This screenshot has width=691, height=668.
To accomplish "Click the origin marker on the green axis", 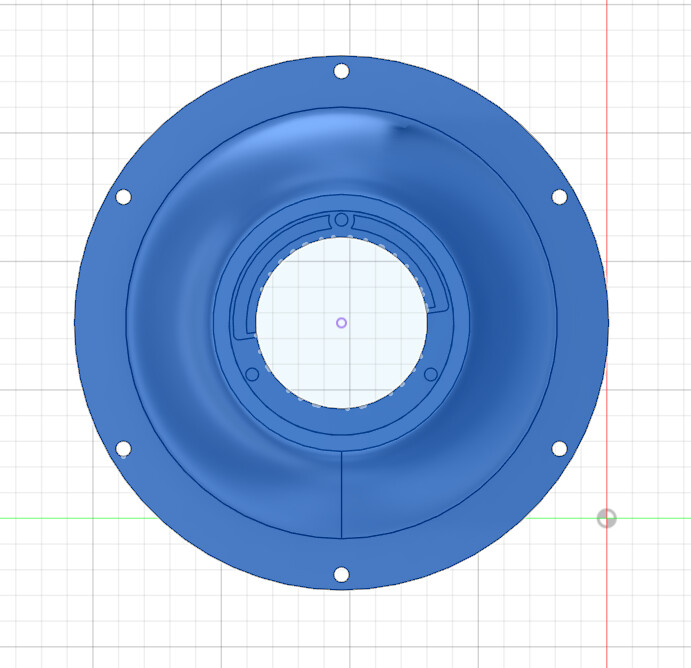I will click(606, 518).
